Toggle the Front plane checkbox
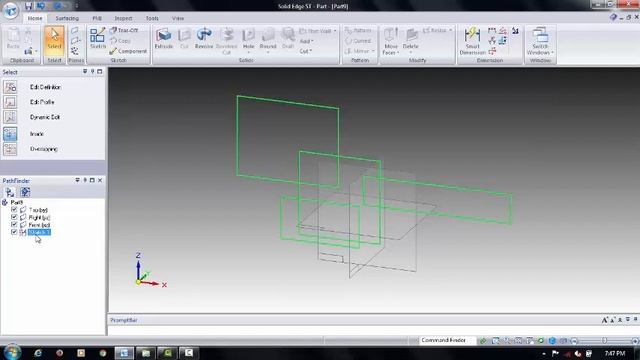The height and width of the screenshot is (360, 640). tap(14, 224)
